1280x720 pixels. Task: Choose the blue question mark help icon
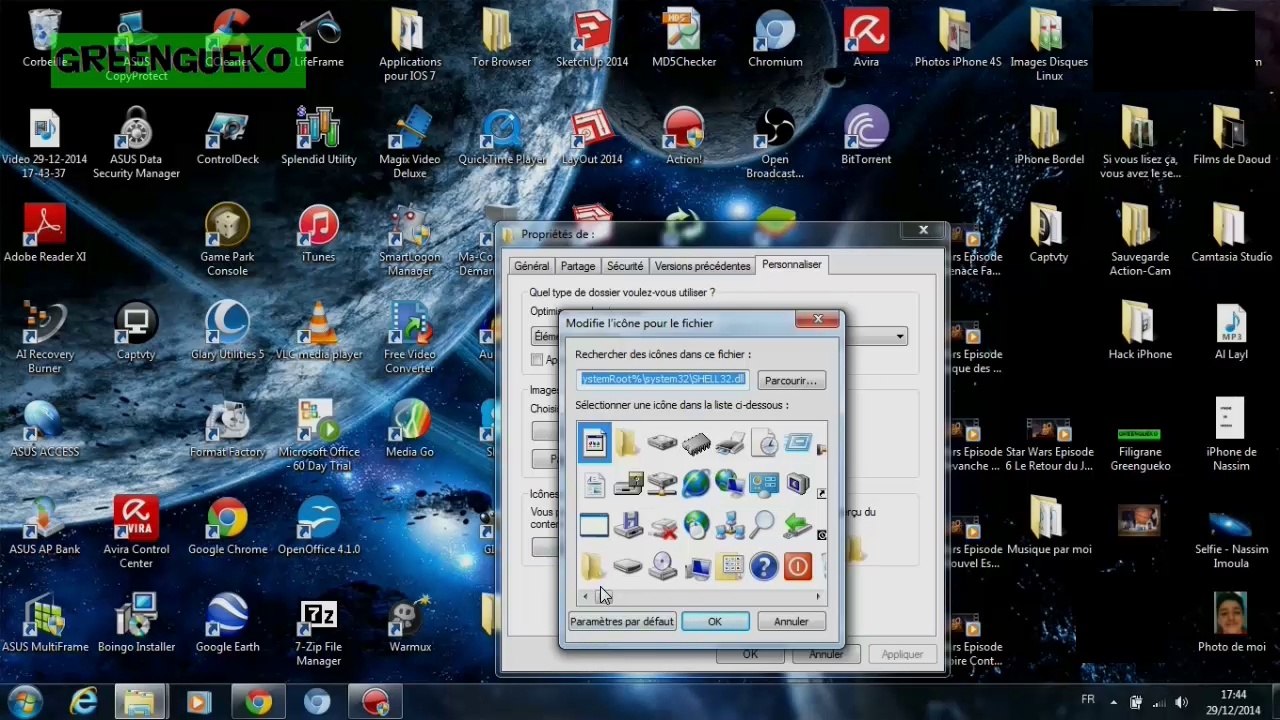(764, 567)
